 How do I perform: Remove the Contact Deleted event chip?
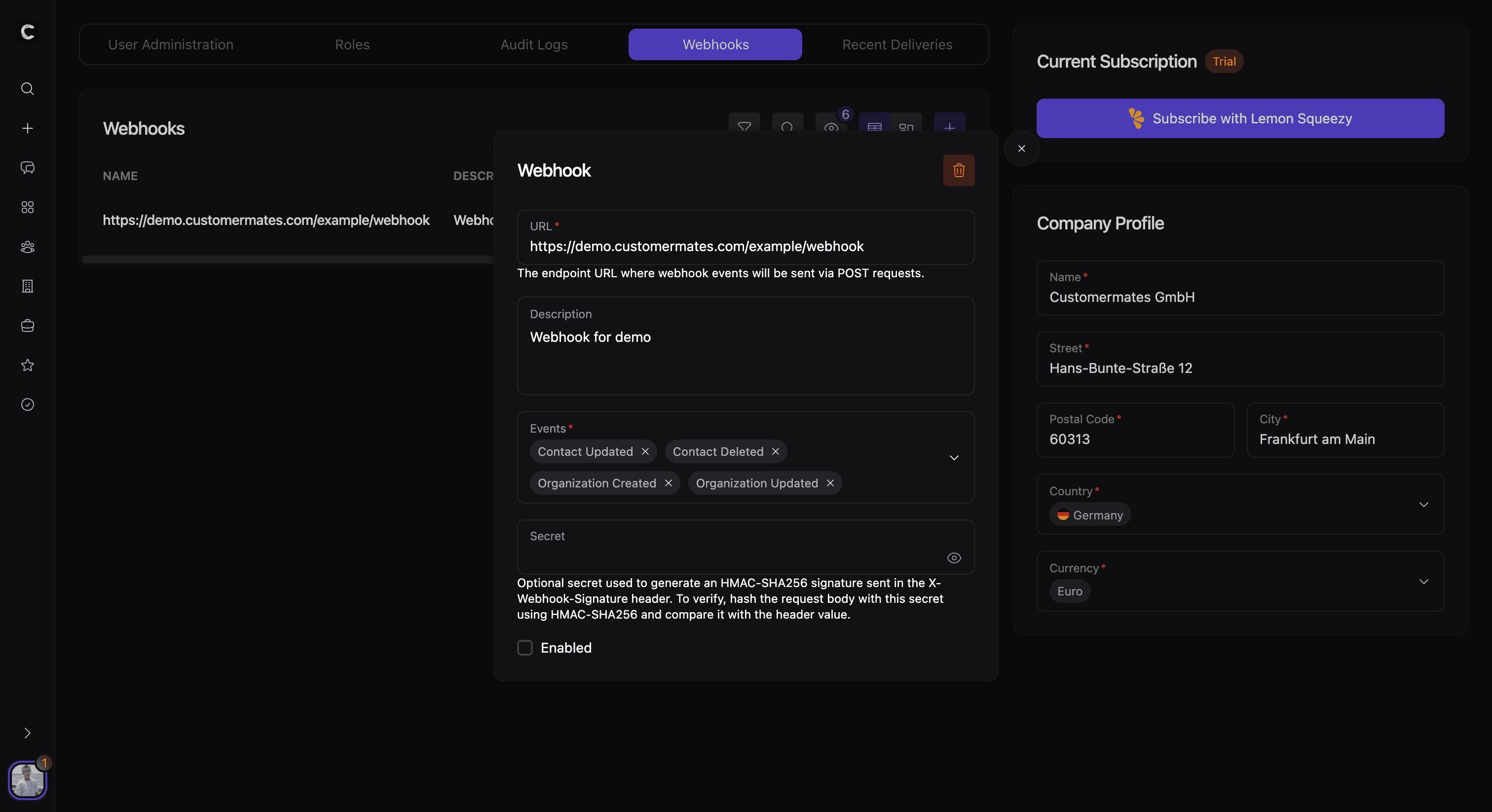tap(775, 451)
